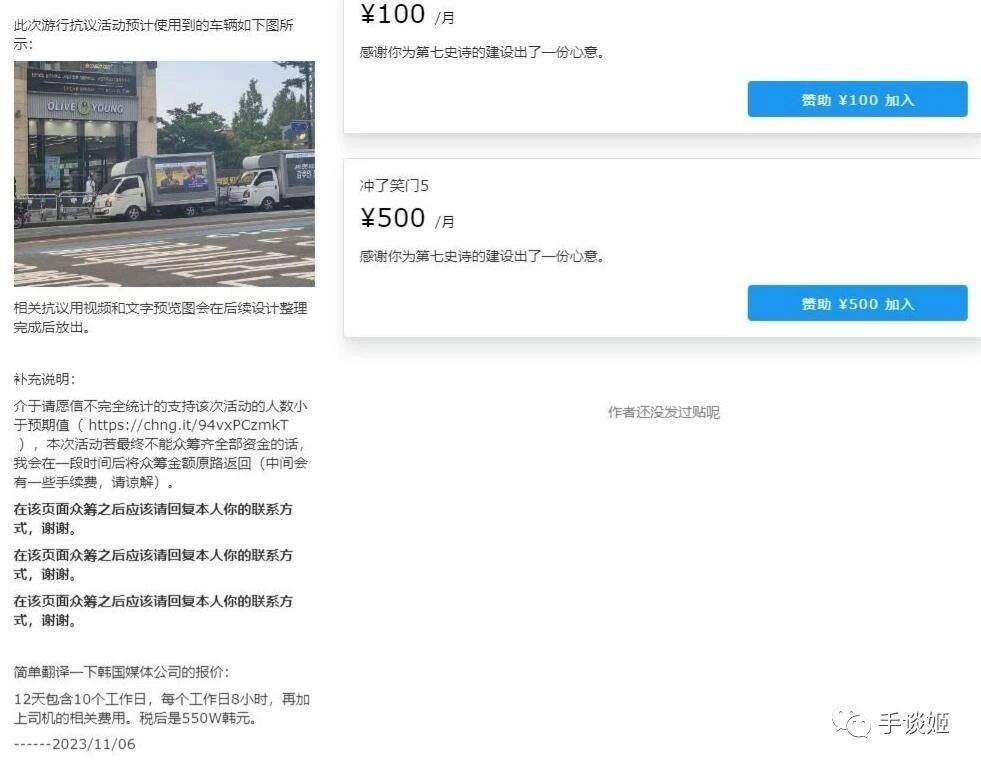The height and width of the screenshot is (766, 981).
Task: Click the Korean media quote heading
Action: pos(121,672)
